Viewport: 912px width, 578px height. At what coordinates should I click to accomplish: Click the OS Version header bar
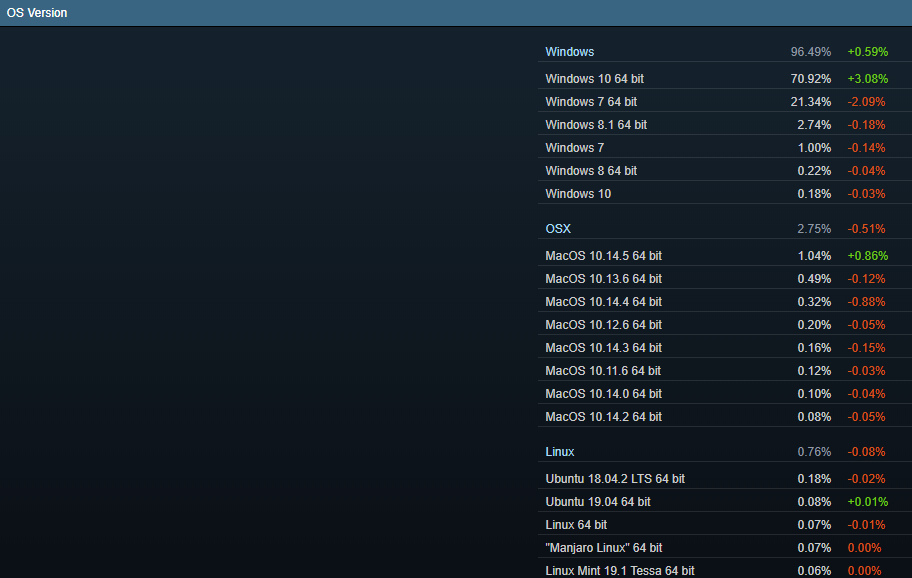[456, 13]
